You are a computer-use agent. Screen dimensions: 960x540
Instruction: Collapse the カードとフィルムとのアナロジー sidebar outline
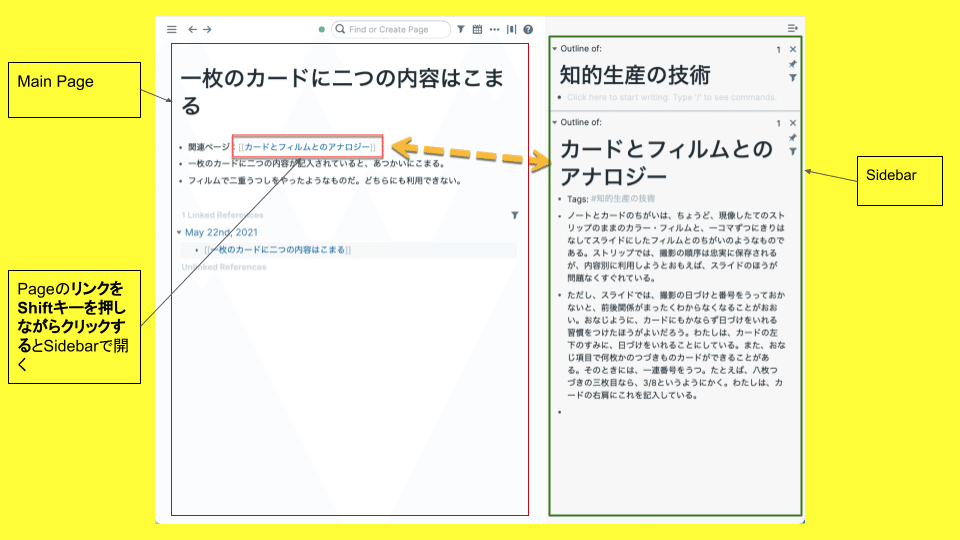click(555, 122)
